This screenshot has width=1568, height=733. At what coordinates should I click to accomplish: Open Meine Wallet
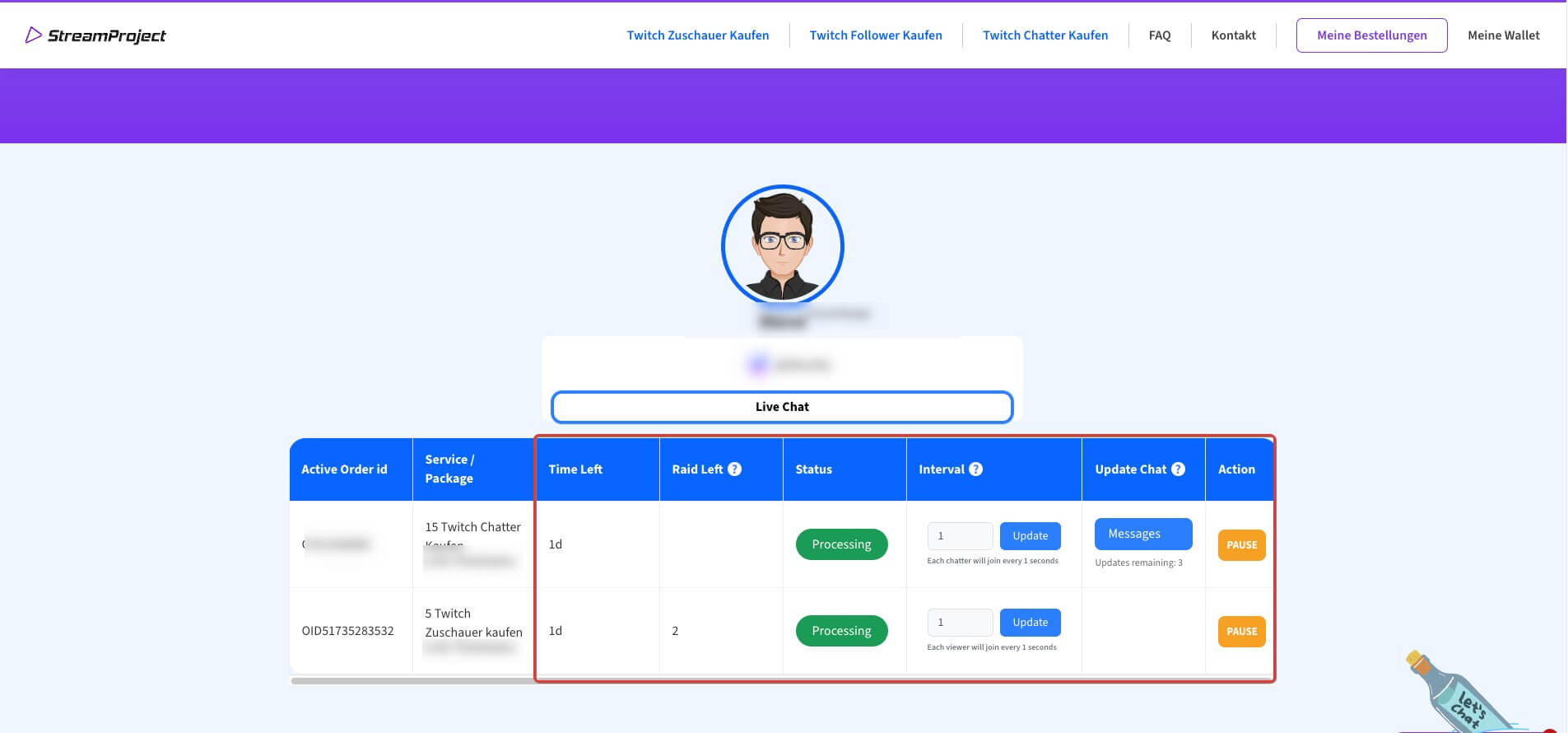coord(1504,35)
